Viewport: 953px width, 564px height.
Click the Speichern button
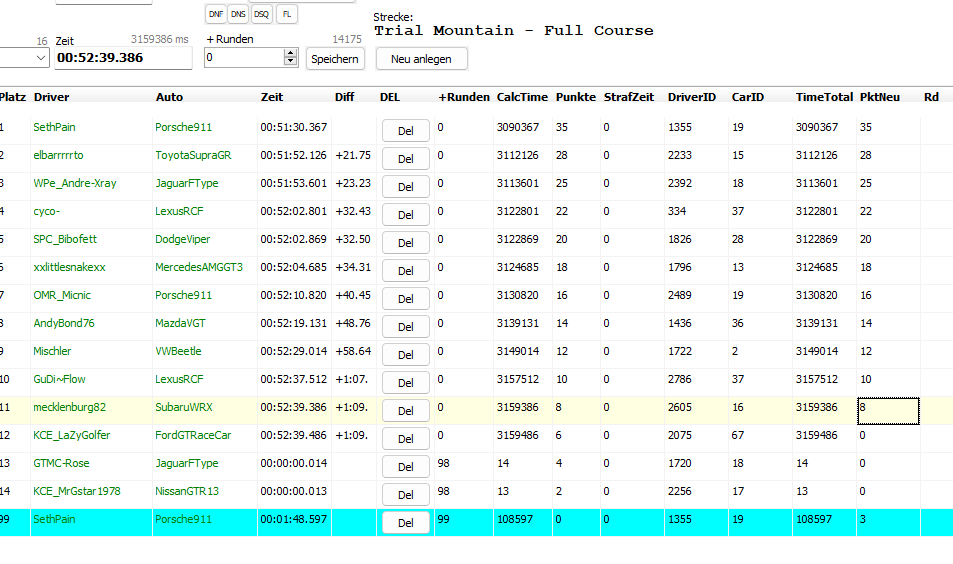tap(335, 59)
